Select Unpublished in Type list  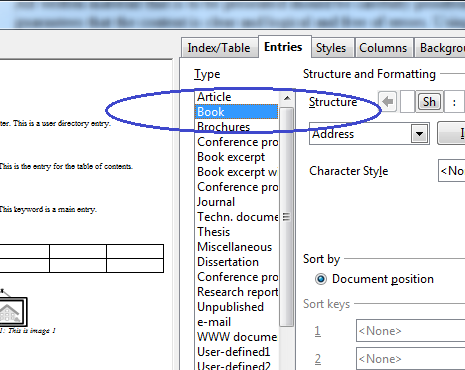point(236,307)
